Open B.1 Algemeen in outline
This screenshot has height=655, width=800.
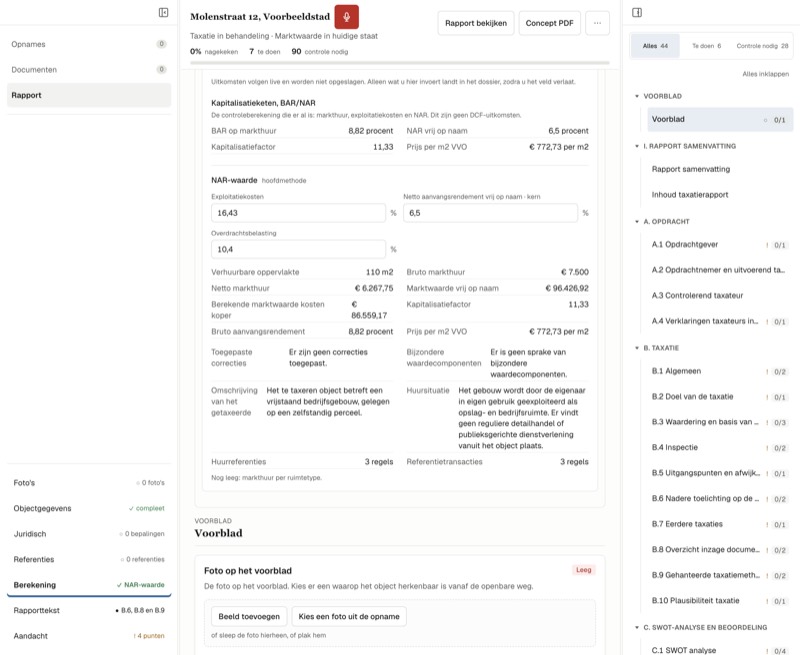pyautogui.click(x=720, y=371)
